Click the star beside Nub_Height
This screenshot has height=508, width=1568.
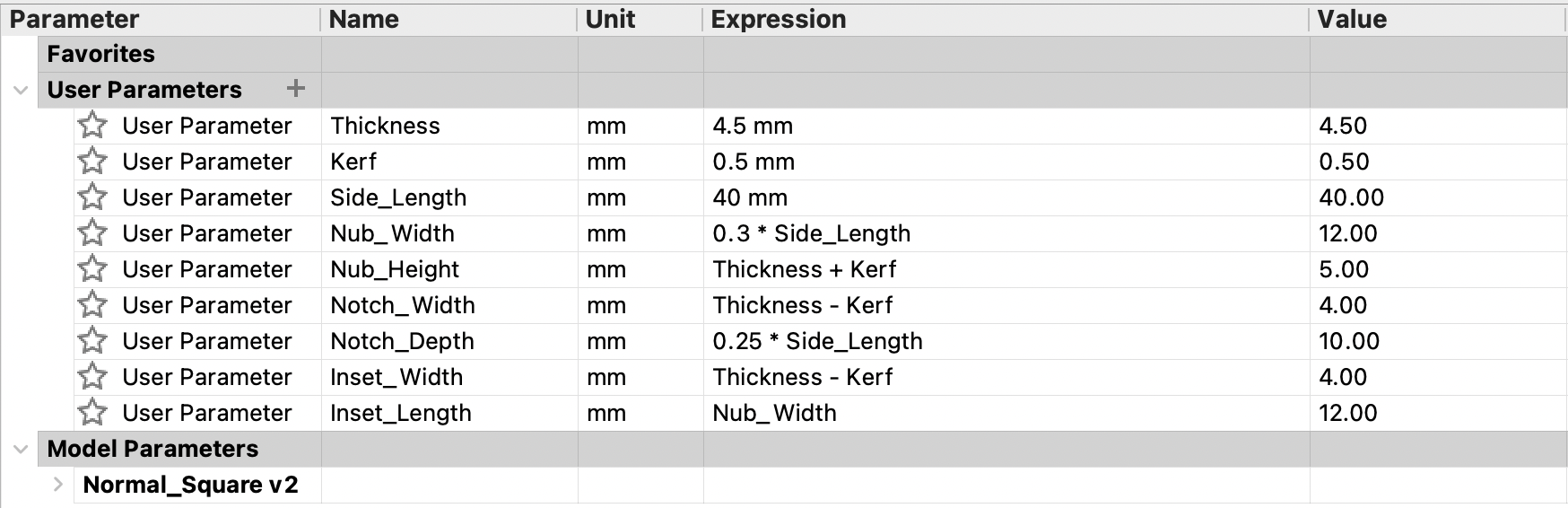pos(92,269)
